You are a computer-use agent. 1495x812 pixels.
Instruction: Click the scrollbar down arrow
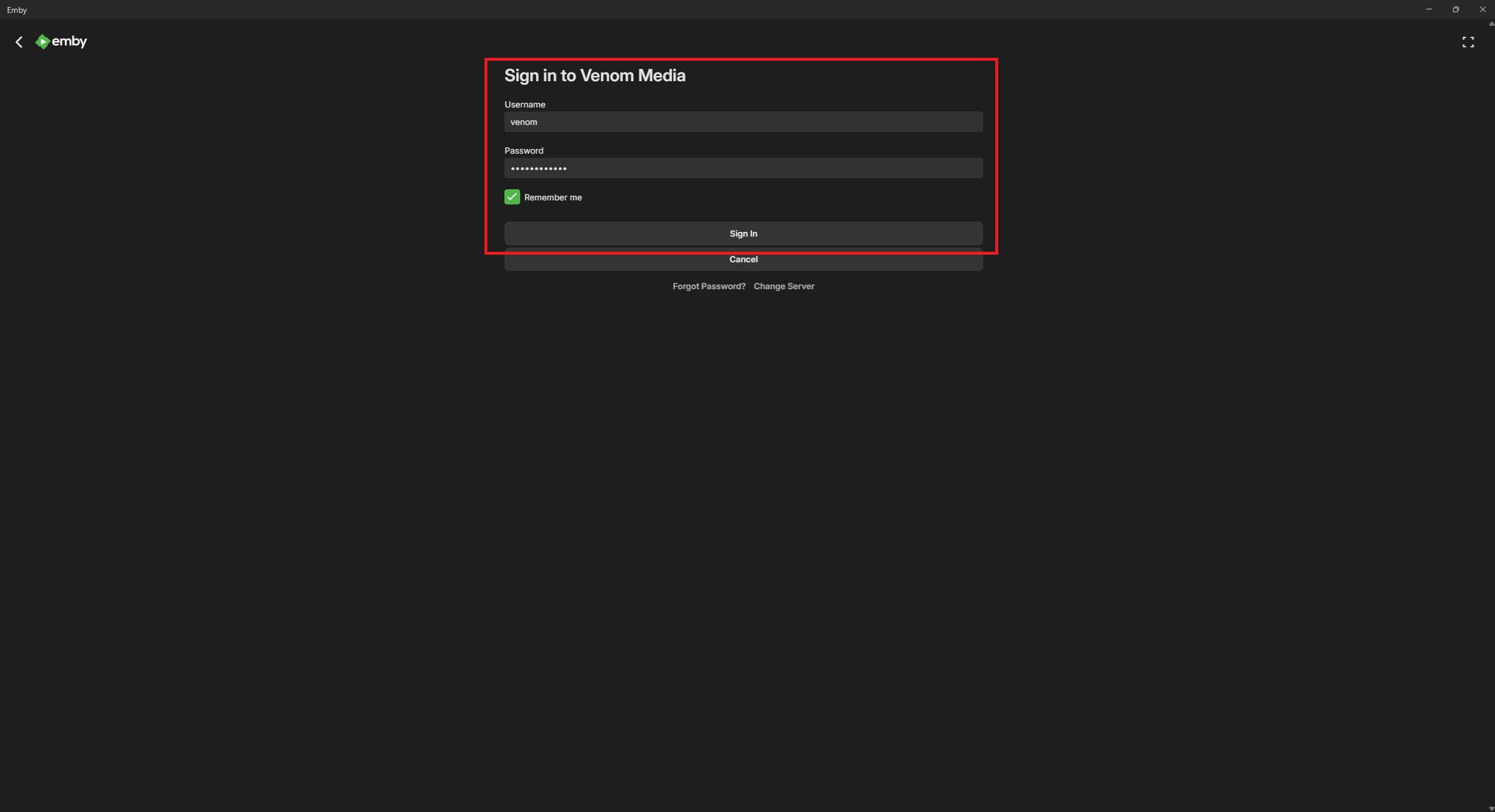pos(1491,808)
